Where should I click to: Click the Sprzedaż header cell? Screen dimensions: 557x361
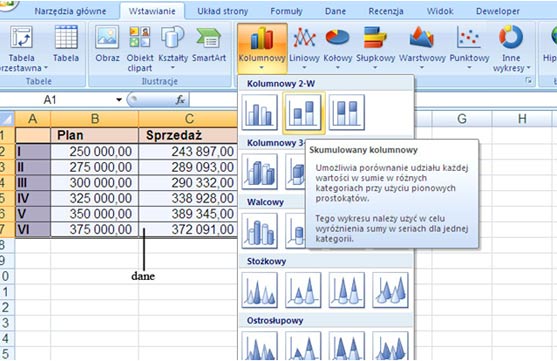tap(188, 135)
